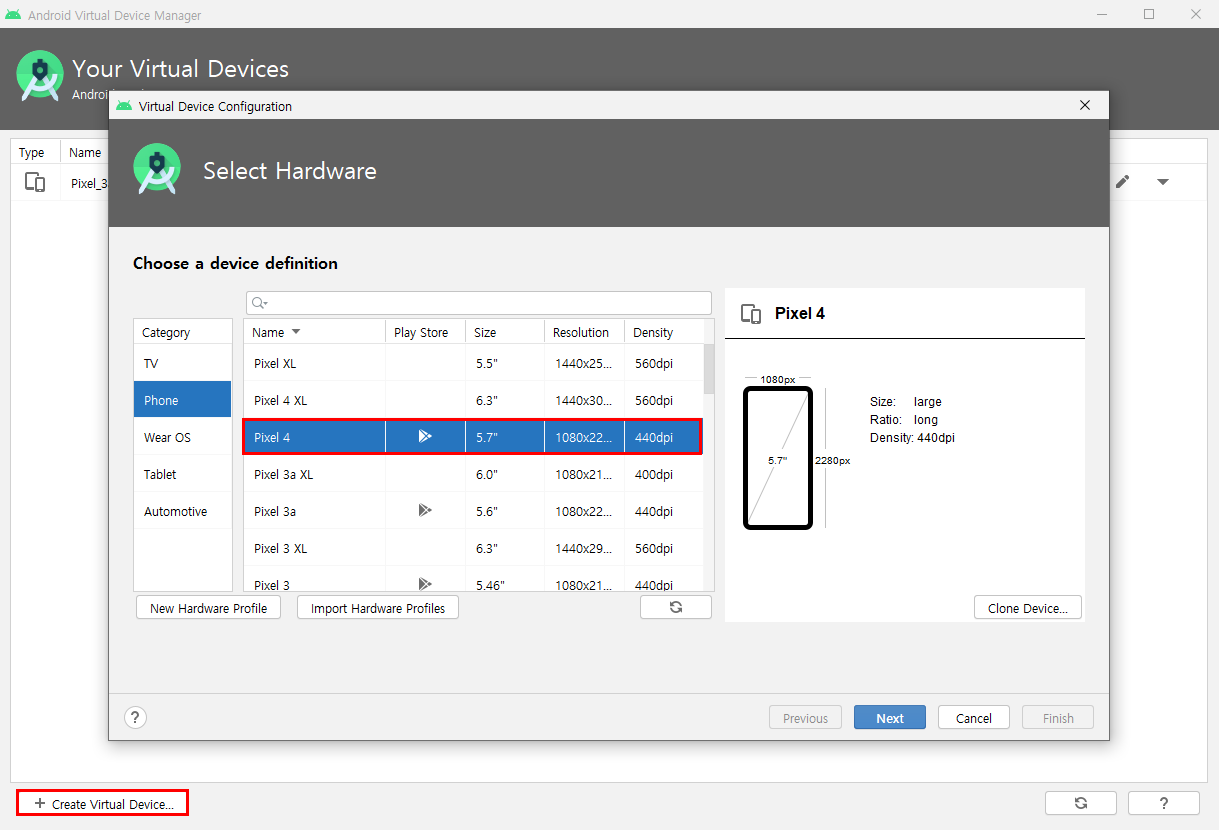Select the Pixel 4 device row
1219x830 pixels.
click(473, 437)
